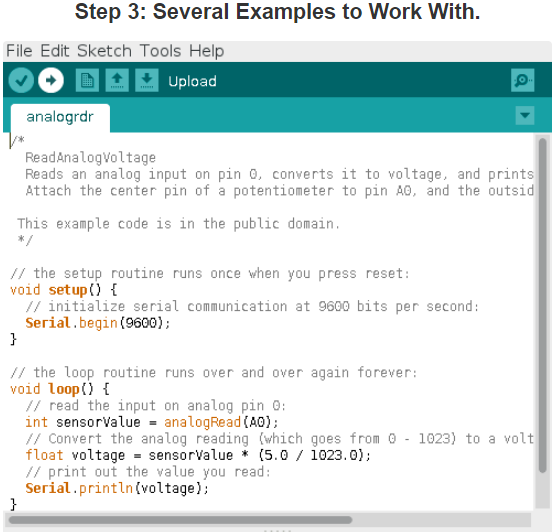Image resolution: width=552 pixels, height=532 pixels.
Task: Click the 'Attach the center pin of a potentiometer' line
Action: (x=280, y=191)
